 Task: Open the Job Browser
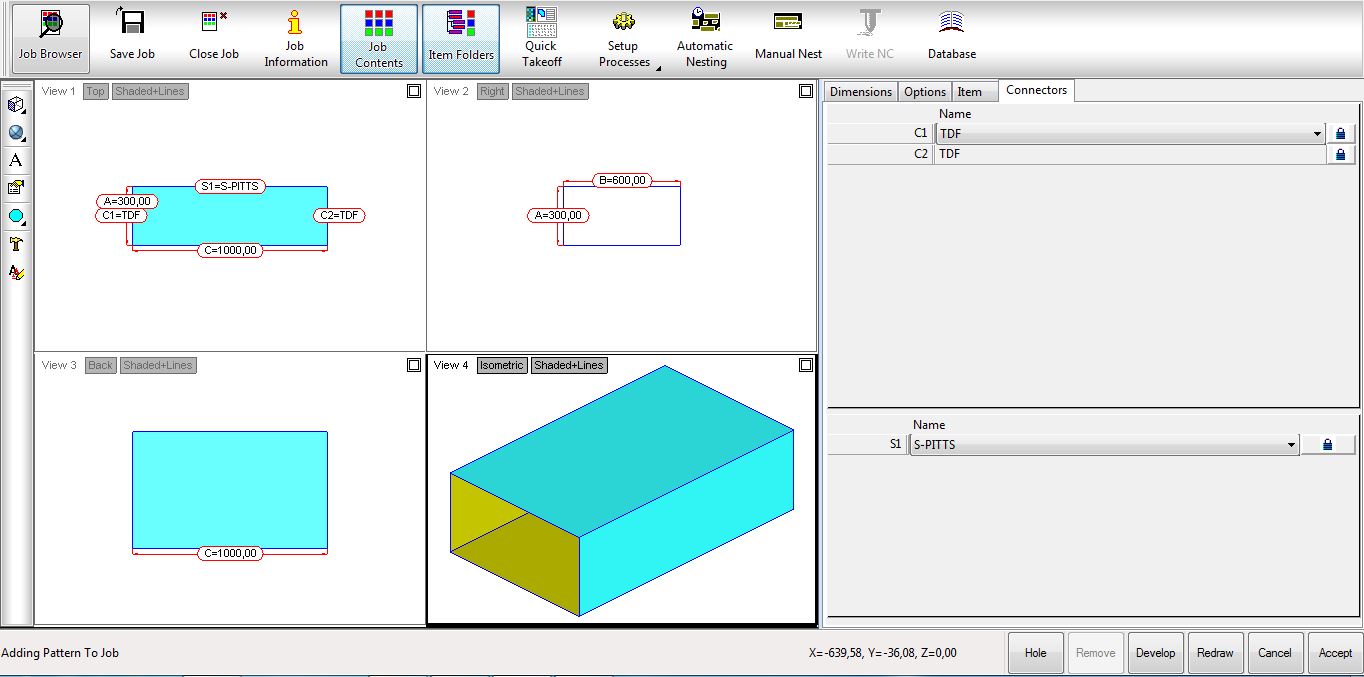click(x=50, y=38)
